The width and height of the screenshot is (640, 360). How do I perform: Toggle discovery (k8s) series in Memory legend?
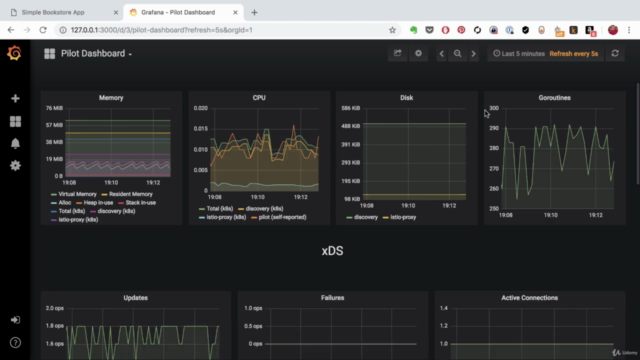point(116,211)
